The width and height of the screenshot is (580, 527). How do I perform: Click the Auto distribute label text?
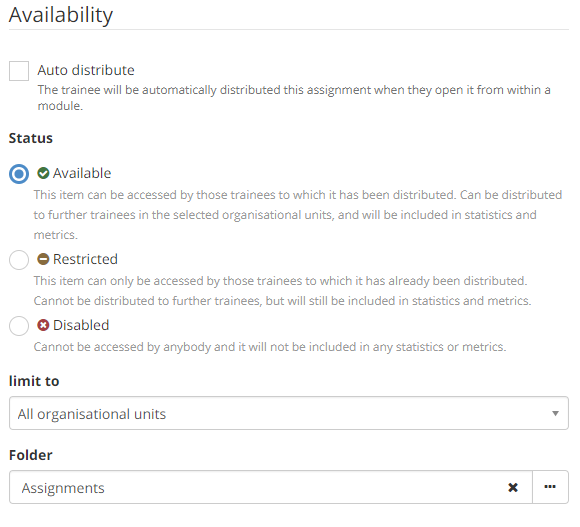click(86, 70)
